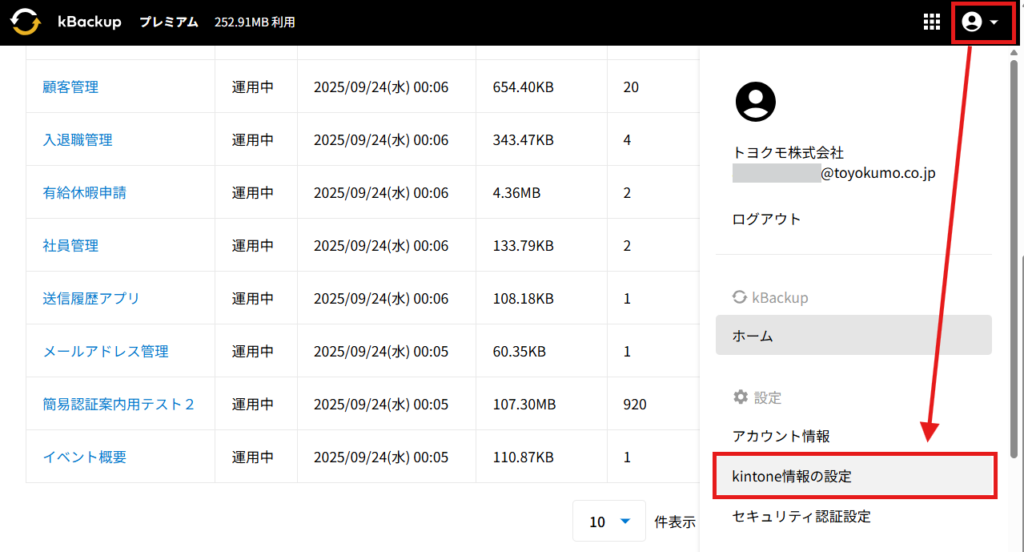Viewport: 1024px width, 552px height.
Task: Open the 送信履歴アプリ link
Action: point(91,298)
